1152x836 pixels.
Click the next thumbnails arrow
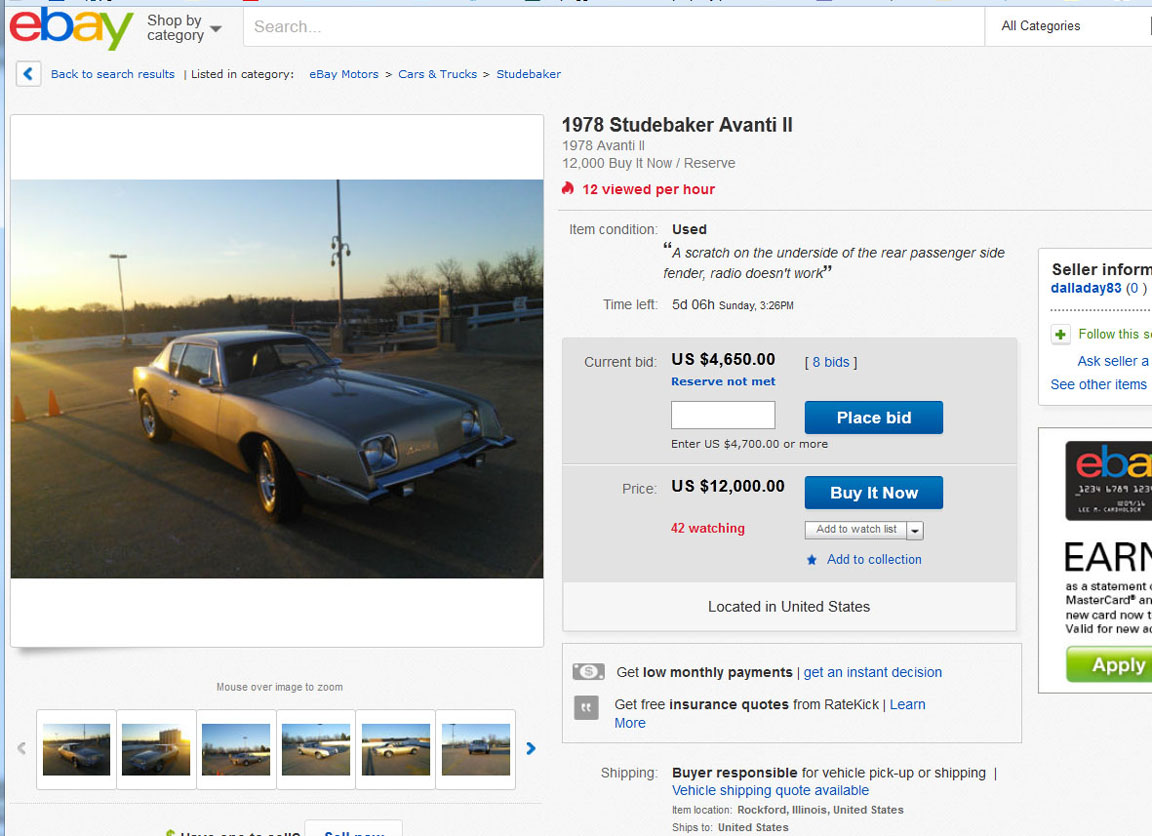(x=531, y=748)
